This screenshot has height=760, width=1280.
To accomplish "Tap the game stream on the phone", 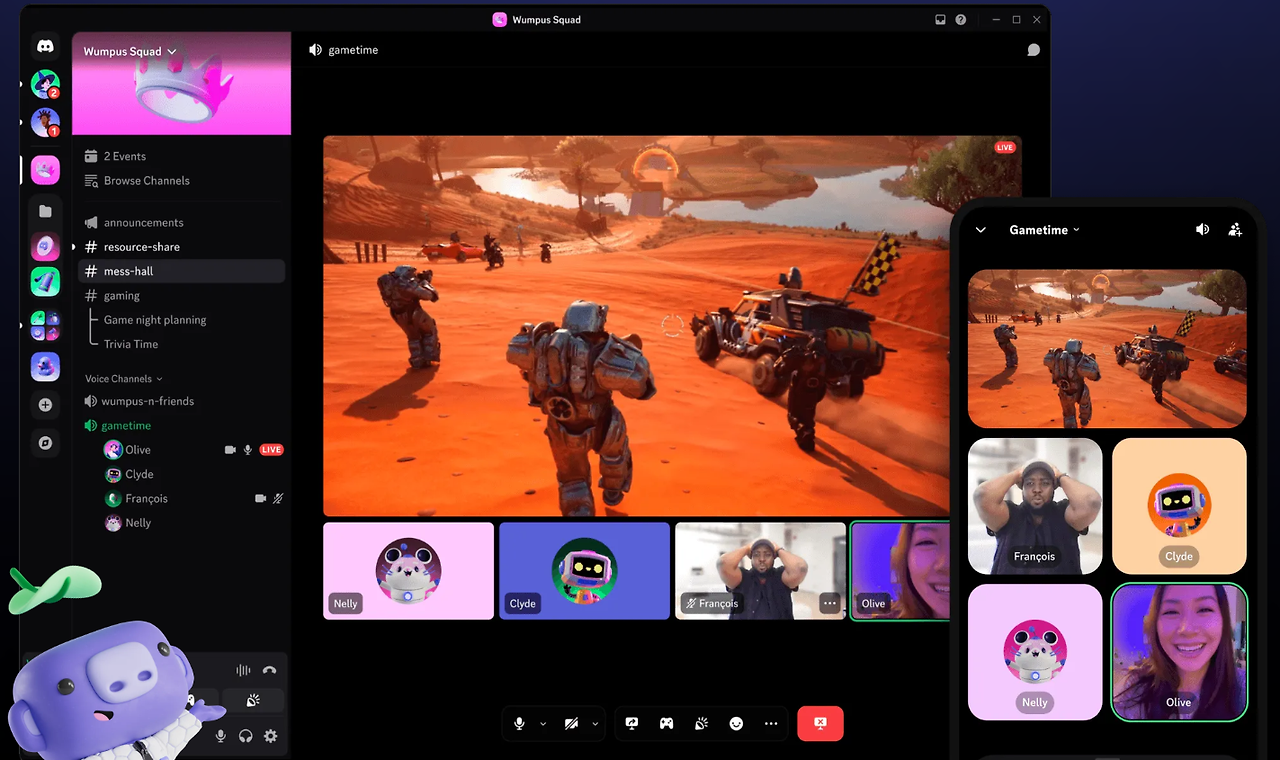I will point(1107,349).
